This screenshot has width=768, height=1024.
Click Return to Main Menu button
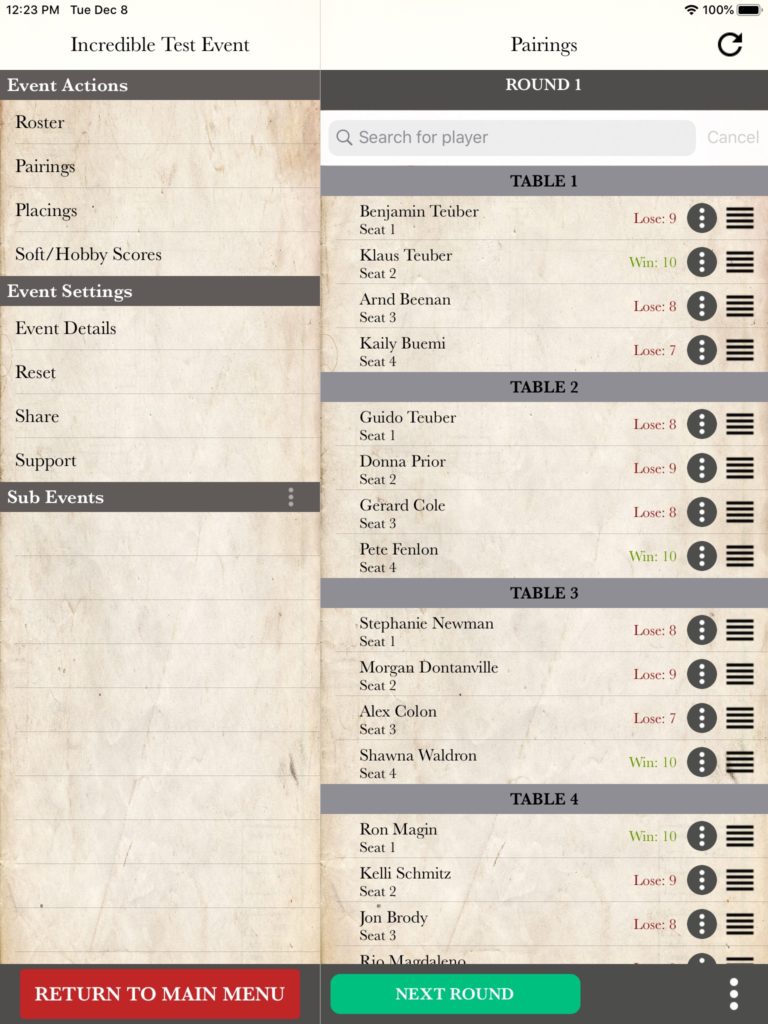(160, 994)
